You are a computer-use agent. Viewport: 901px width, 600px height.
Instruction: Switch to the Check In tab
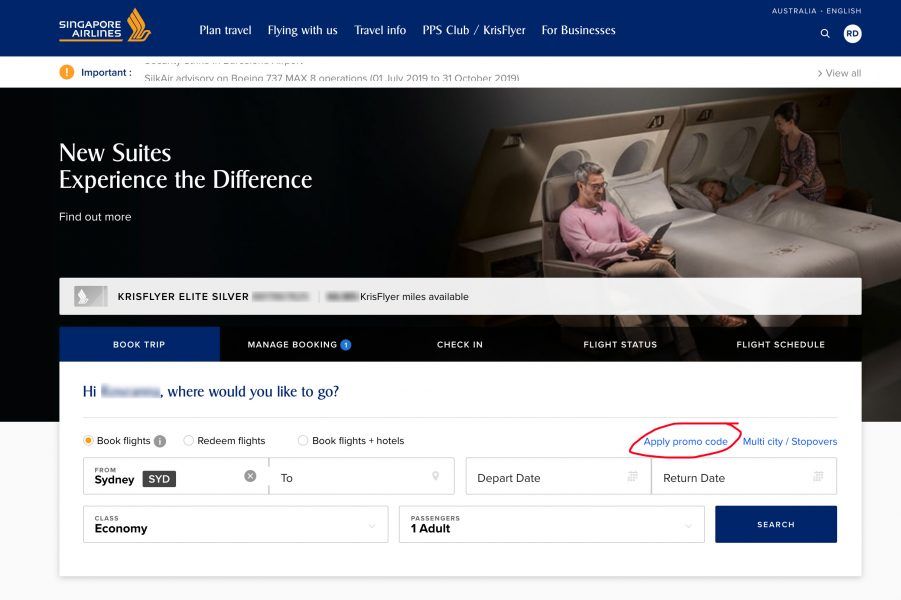[x=460, y=344]
